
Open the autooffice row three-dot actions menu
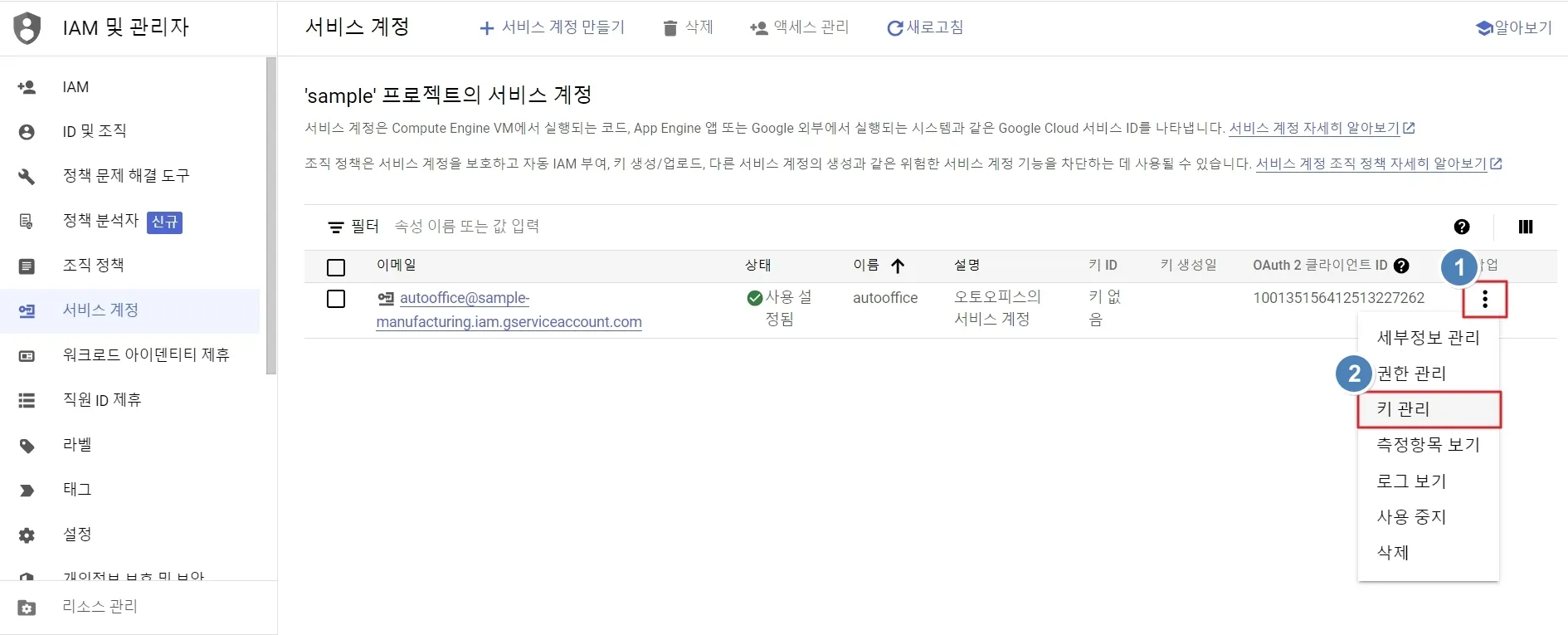[1485, 300]
